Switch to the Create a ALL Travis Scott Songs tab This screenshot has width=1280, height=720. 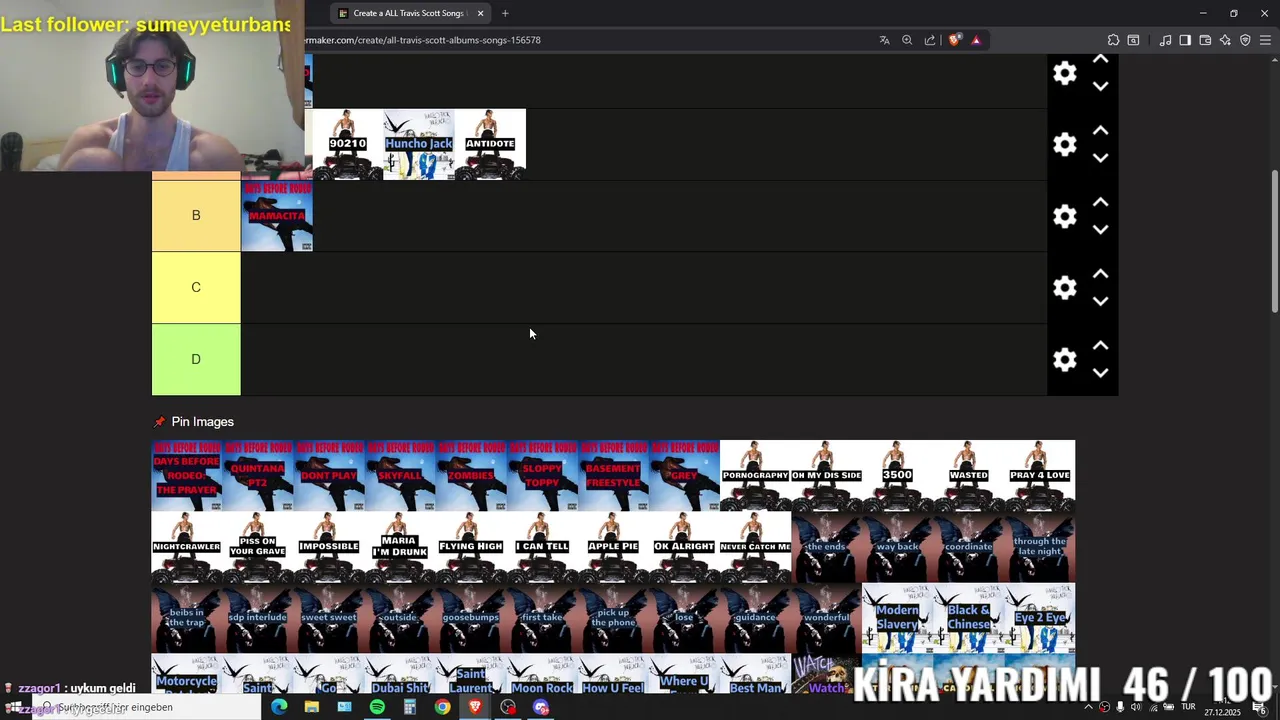(x=408, y=13)
